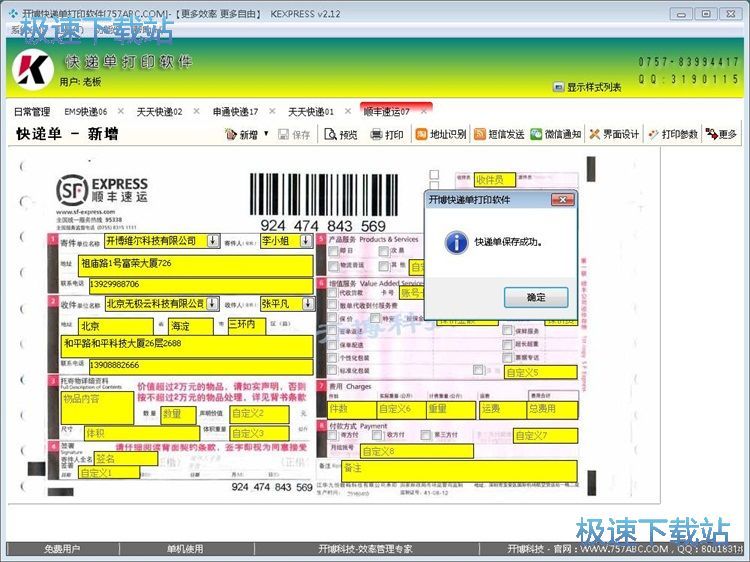The width and height of the screenshot is (750, 562).
Task: Toggle the 保单配送 checkbox
Action: tap(332, 344)
